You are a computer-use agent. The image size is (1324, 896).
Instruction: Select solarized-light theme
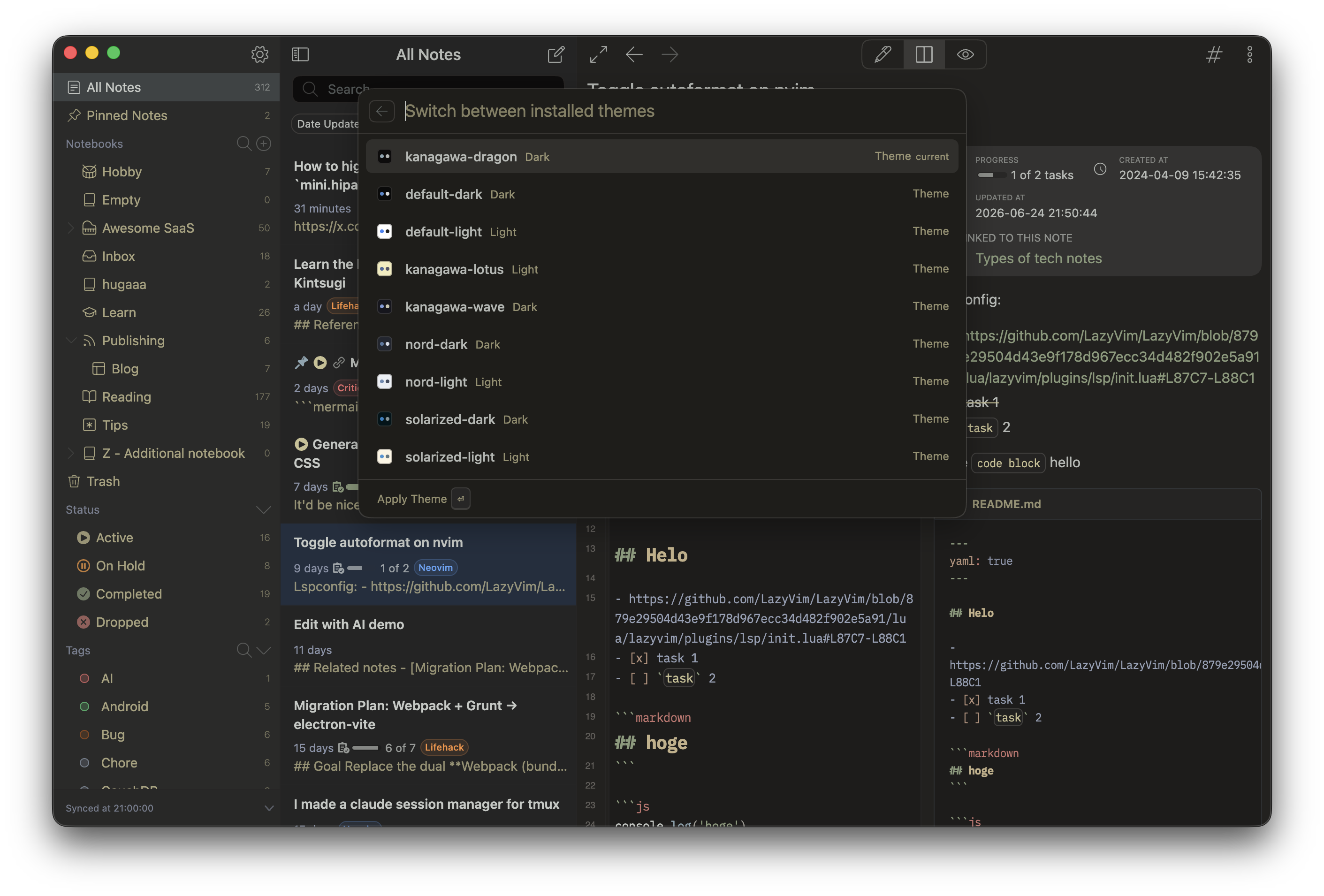tap(662, 457)
